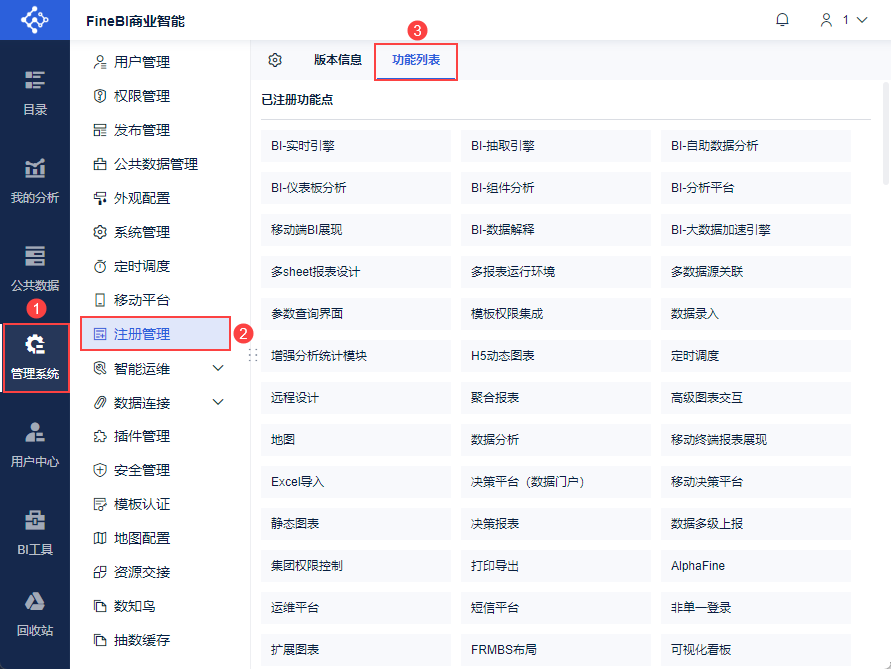Switch to the 版本信息 tab
The image size is (891, 669).
coord(338,60)
